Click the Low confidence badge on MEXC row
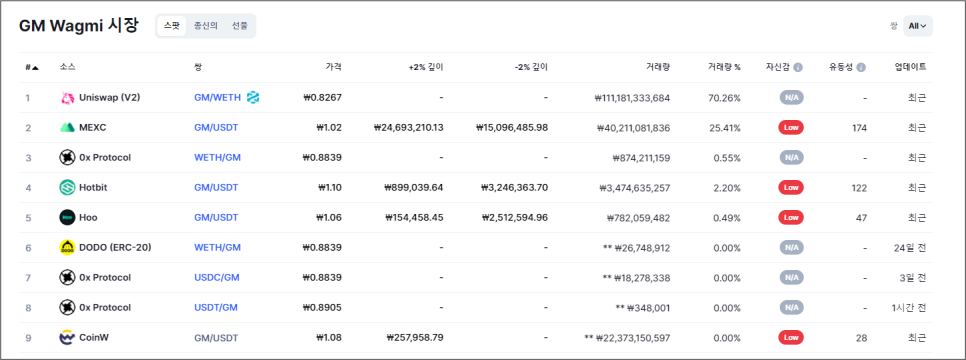Image resolution: width=966 pixels, height=360 pixels. coord(792,128)
